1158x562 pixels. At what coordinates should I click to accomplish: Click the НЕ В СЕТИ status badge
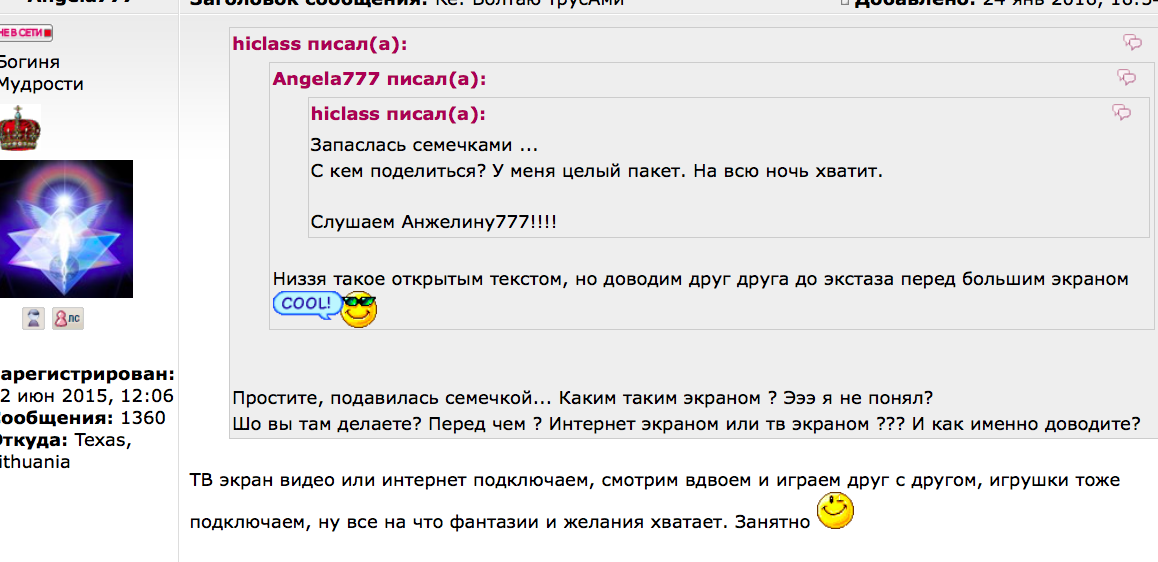click(x=25, y=33)
